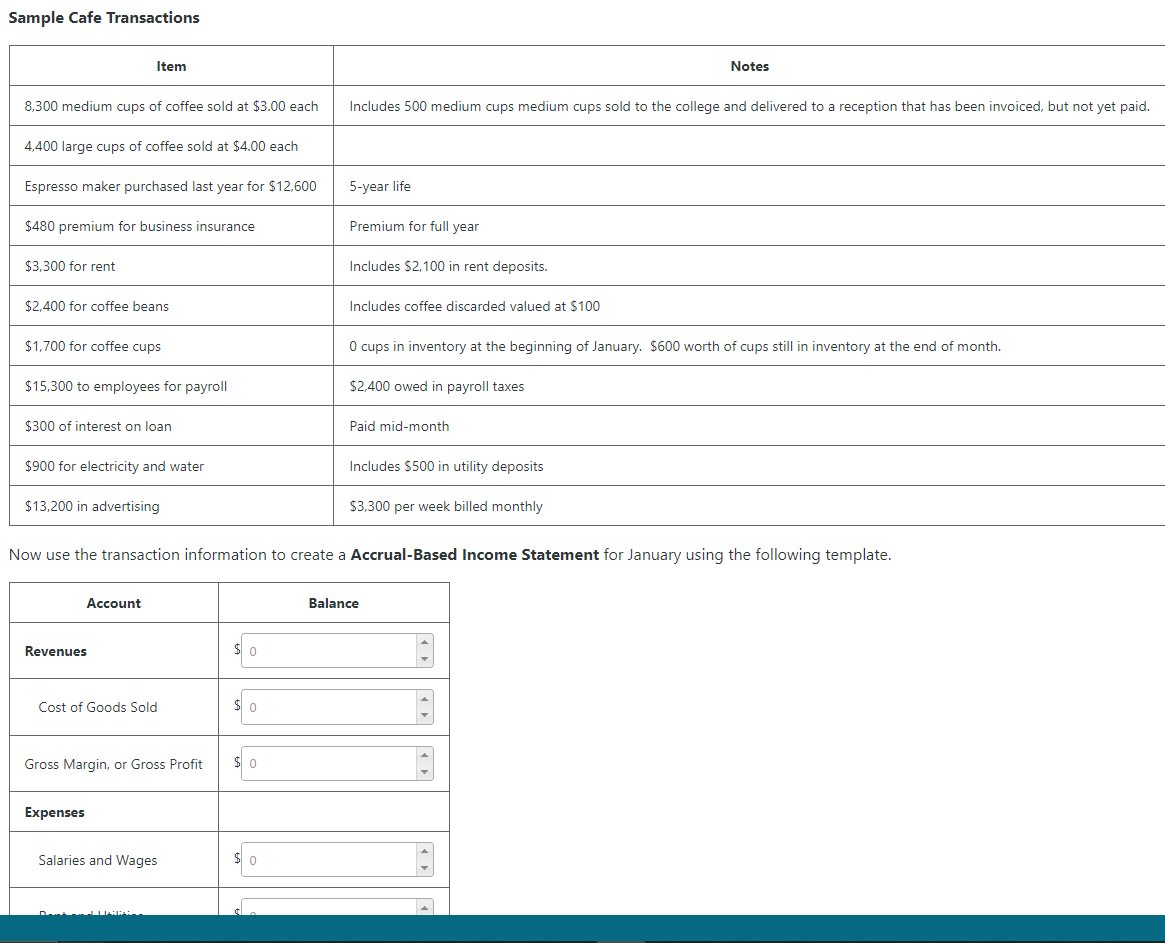Click the 5-year life note cell
1165x943 pixels.
[378, 186]
